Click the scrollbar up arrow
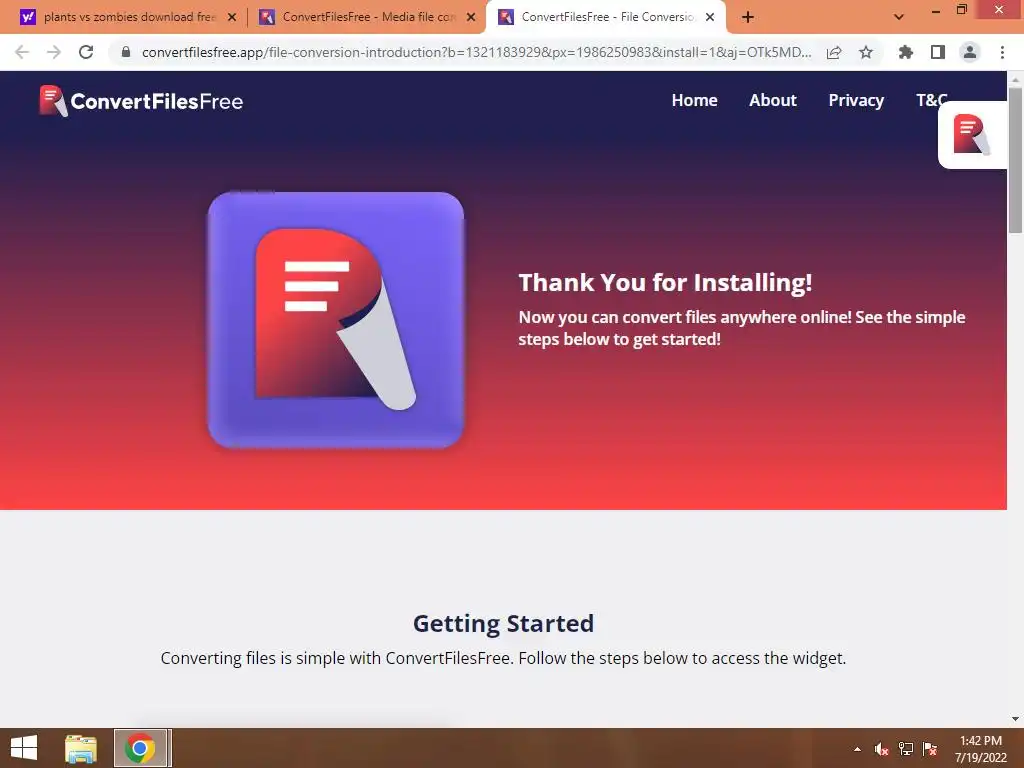 pos(1015,79)
